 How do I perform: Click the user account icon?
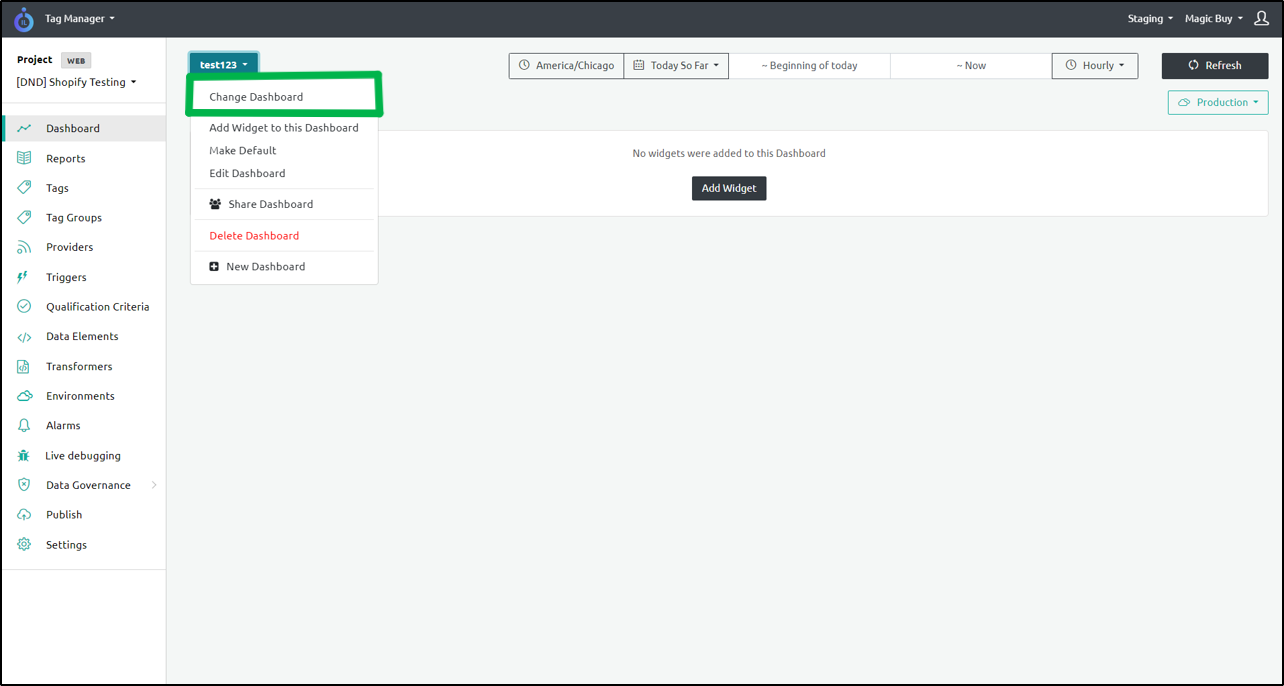1260,18
